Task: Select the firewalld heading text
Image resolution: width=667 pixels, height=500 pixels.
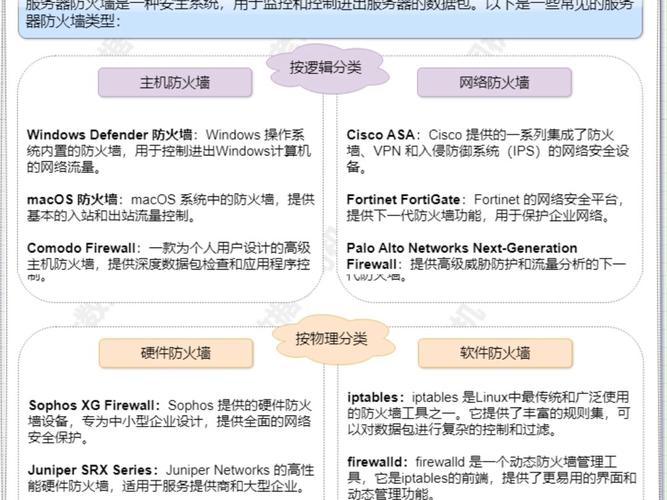Action: click(374, 462)
